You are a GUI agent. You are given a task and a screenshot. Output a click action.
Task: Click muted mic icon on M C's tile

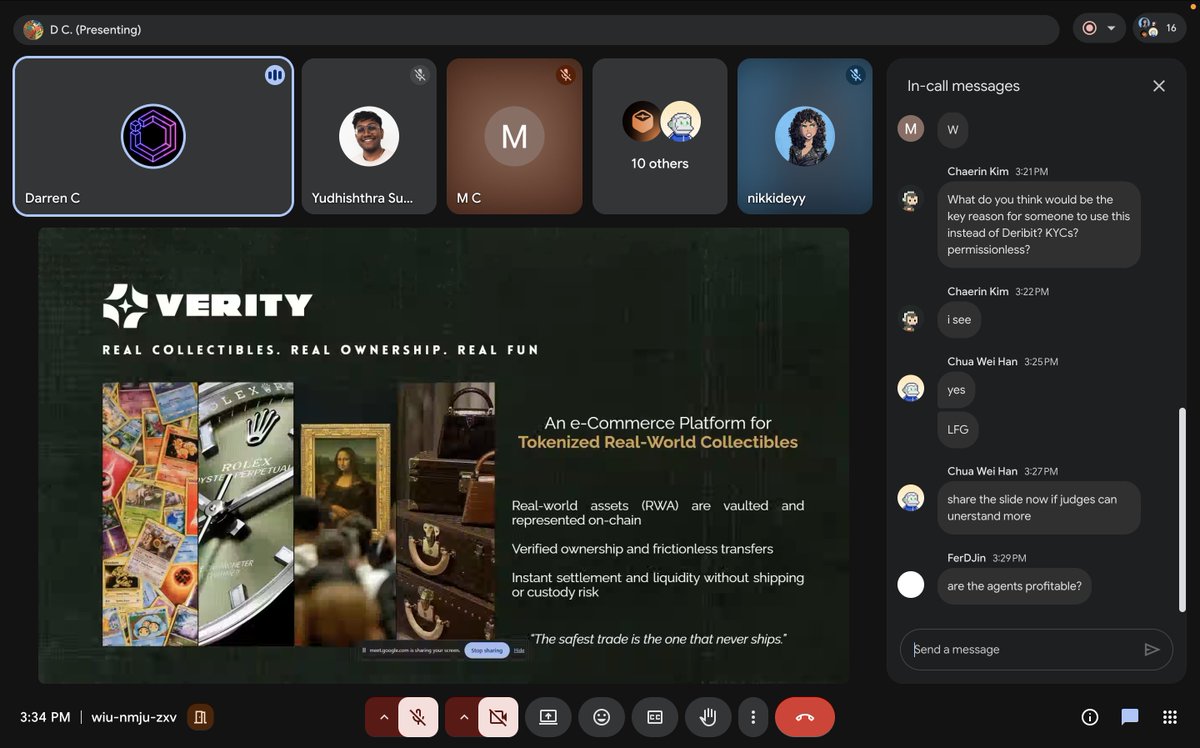coord(566,75)
